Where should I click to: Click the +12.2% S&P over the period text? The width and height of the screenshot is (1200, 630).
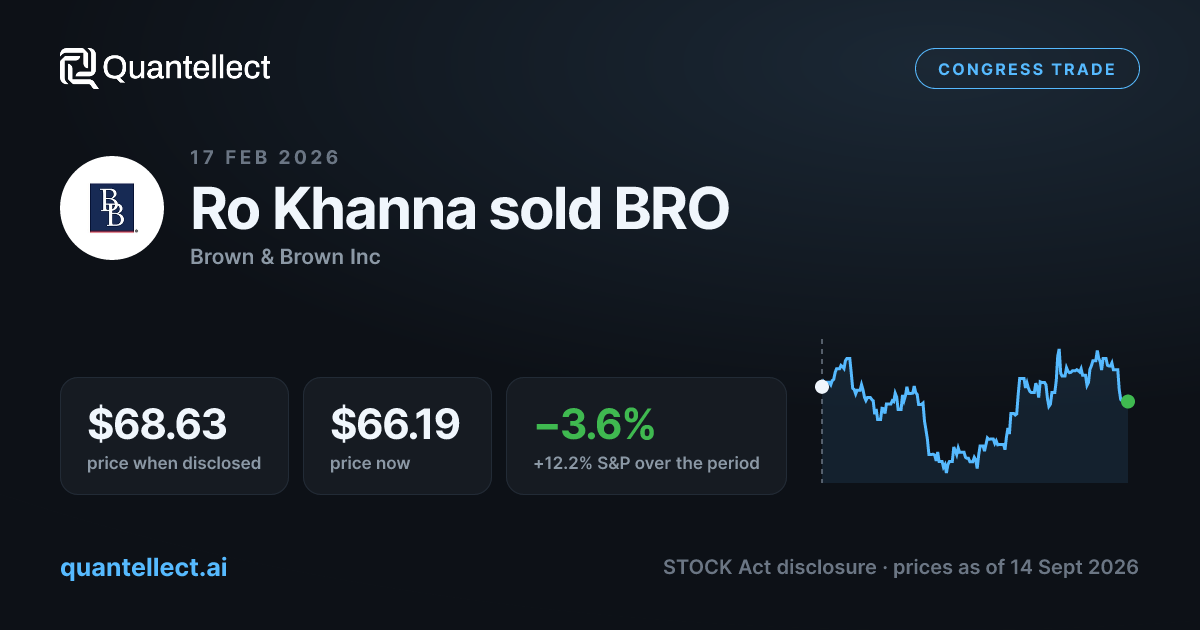[647, 463]
